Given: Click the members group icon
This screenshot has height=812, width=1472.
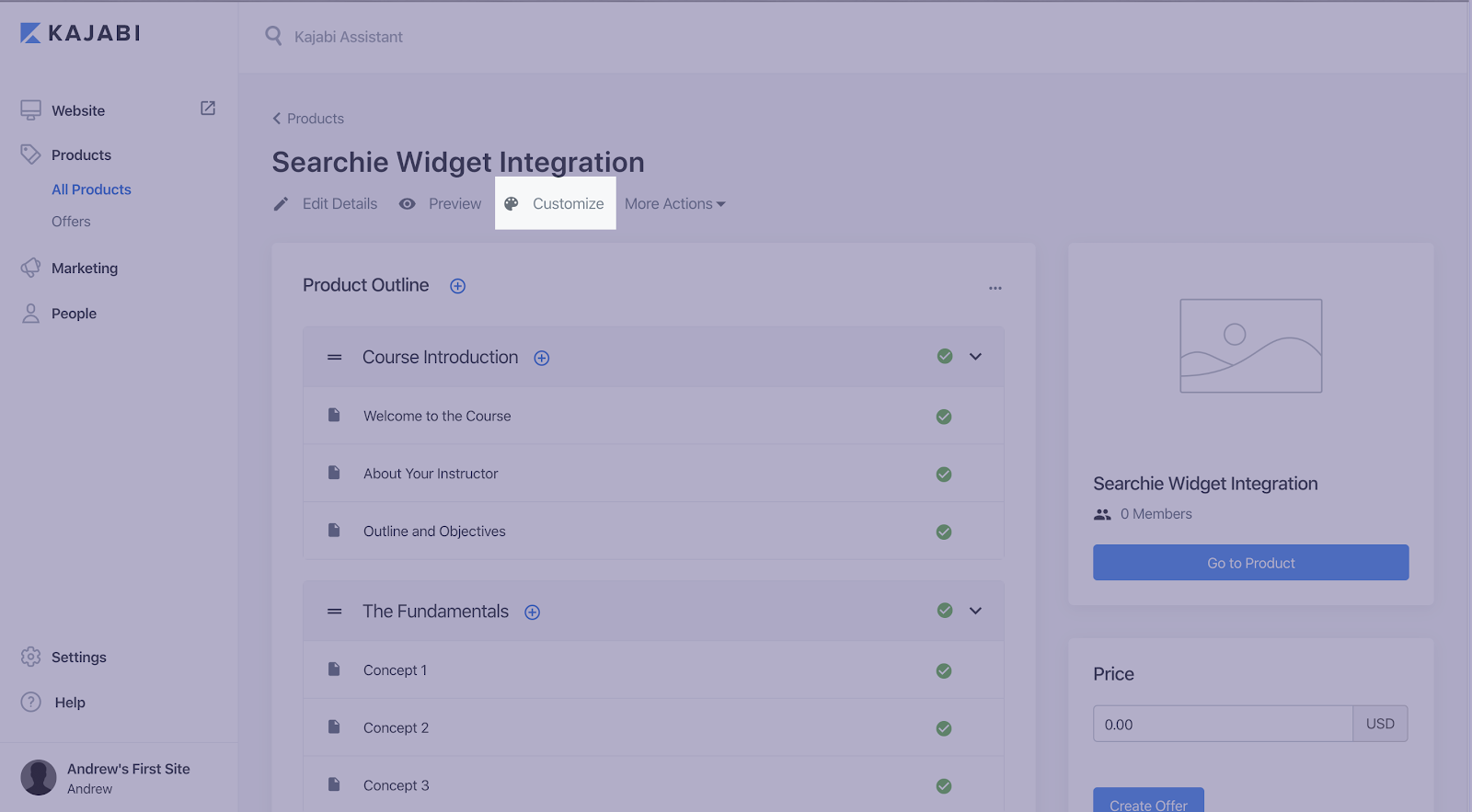Looking at the screenshot, I should click(x=1102, y=514).
